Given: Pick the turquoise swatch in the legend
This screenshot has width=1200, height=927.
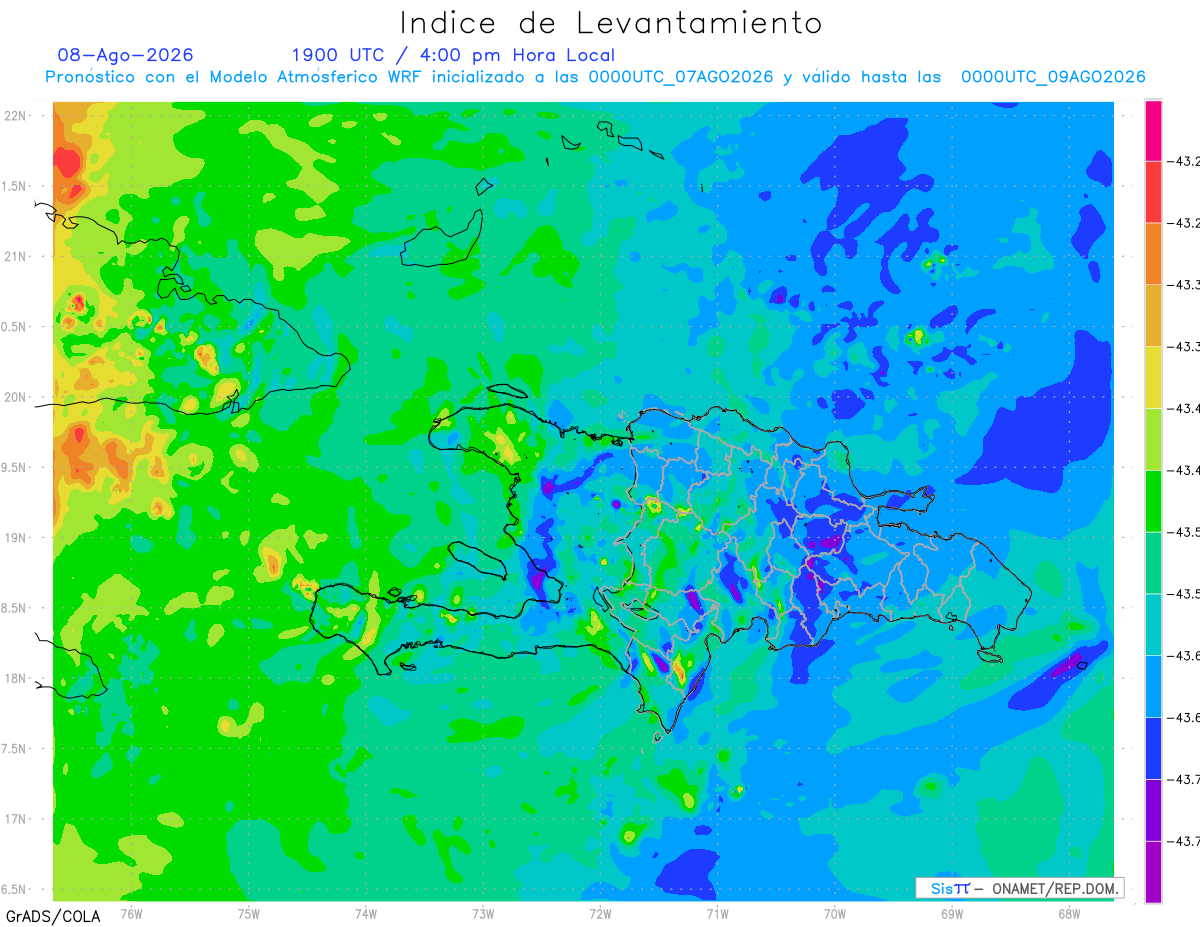Looking at the screenshot, I should point(1153,624).
